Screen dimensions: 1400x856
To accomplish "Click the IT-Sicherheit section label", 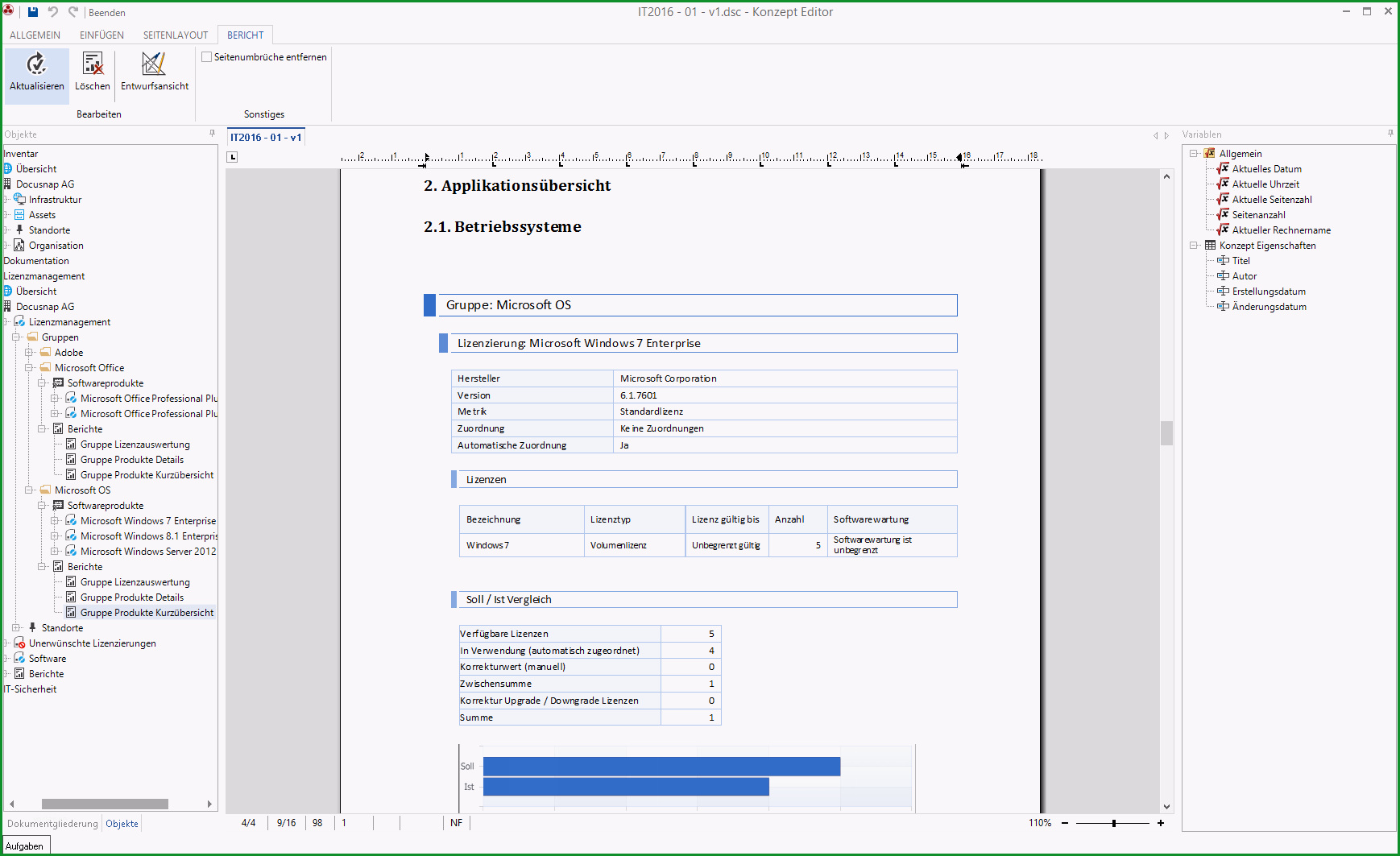I will tap(30, 689).
